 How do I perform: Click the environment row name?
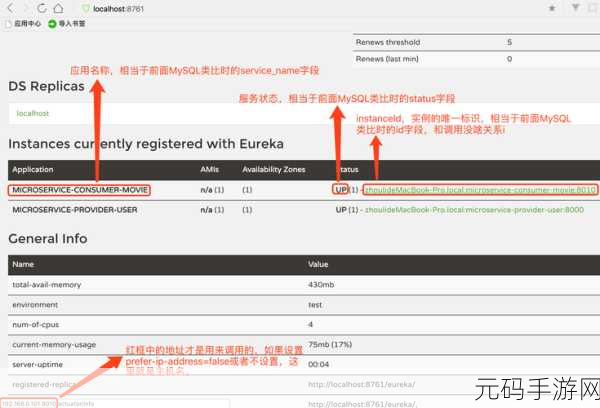[x=35, y=305]
